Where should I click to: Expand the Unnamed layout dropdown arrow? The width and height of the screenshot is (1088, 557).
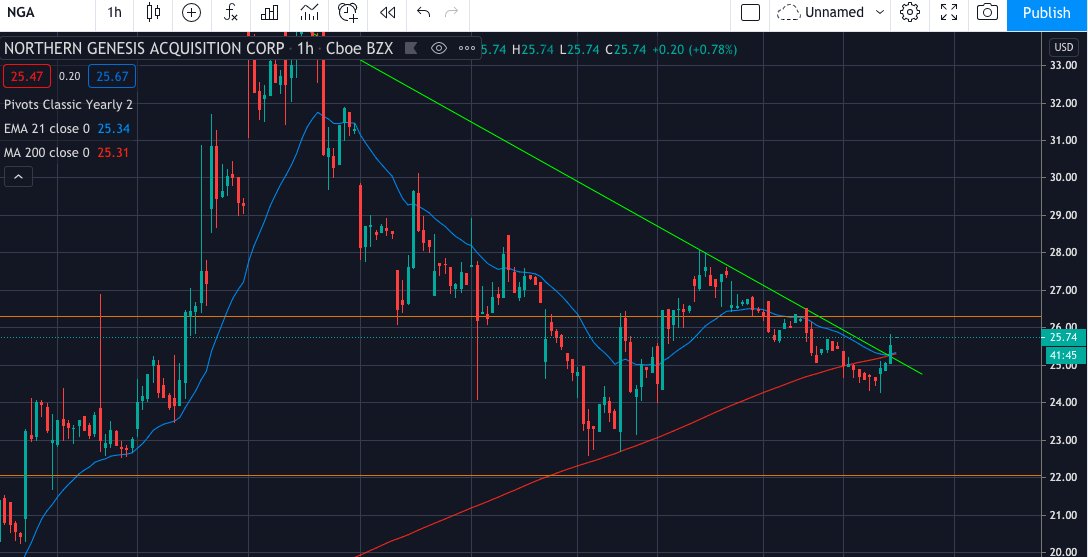point(880,12)
